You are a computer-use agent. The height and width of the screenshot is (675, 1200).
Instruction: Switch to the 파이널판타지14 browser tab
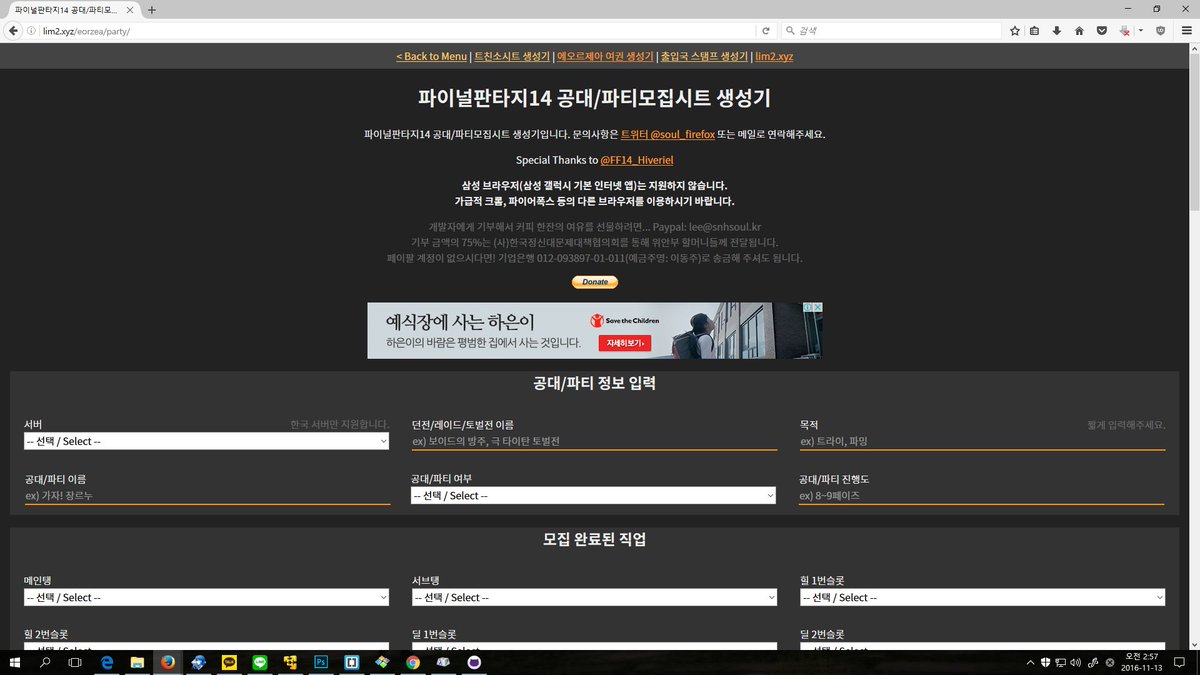(x=70, y=9)
